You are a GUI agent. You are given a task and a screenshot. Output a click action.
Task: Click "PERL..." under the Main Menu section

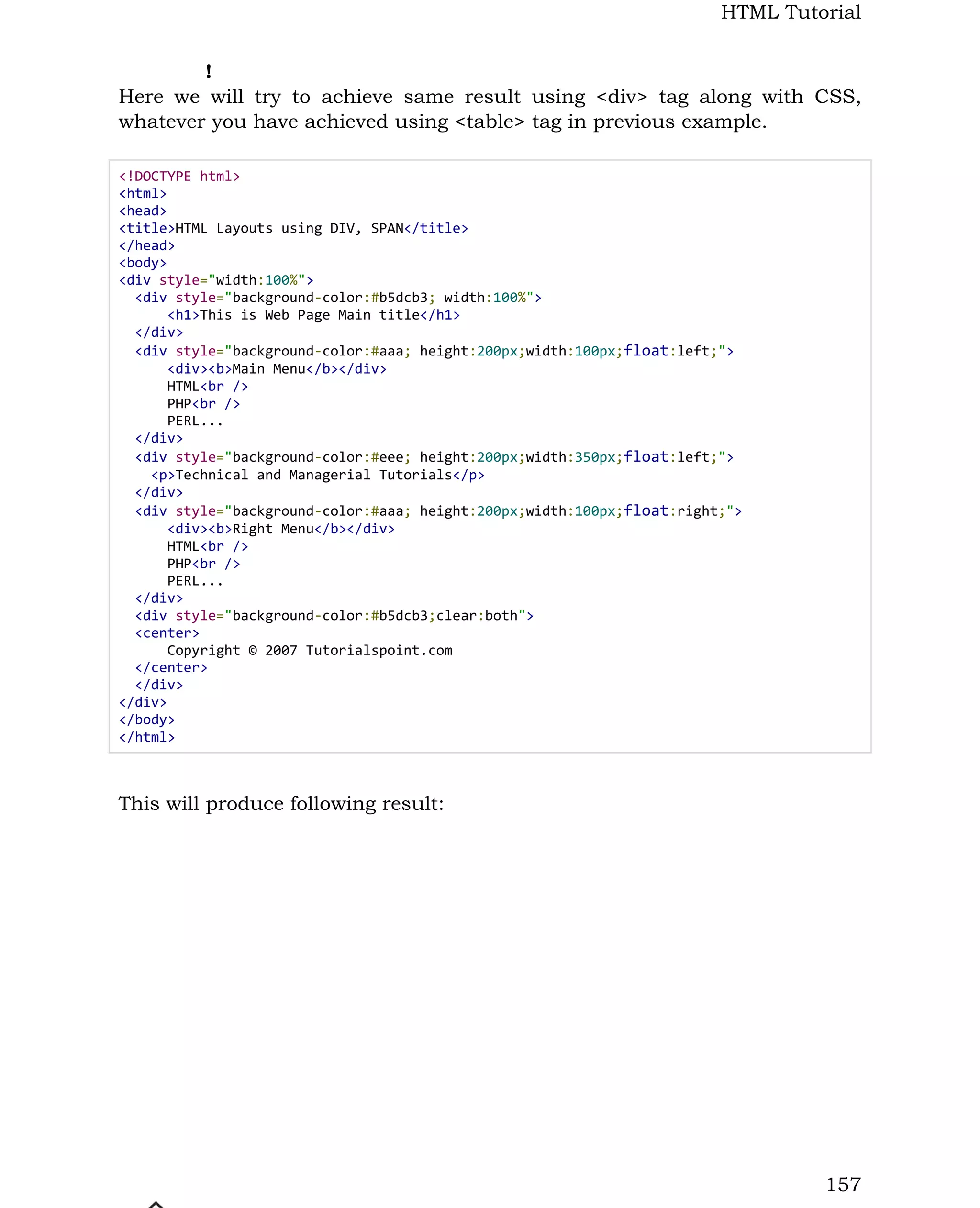tap(195, 421)
